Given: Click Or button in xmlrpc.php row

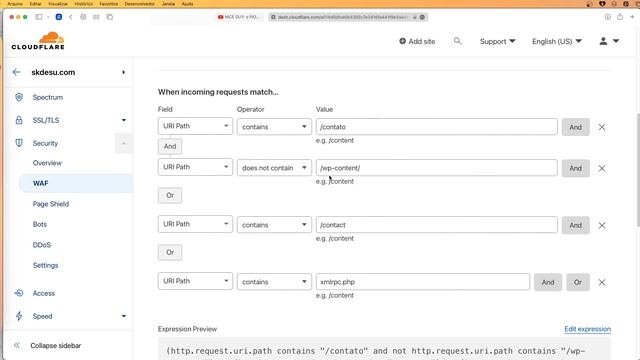Looking at the screenshot, I should coord(578,282).
